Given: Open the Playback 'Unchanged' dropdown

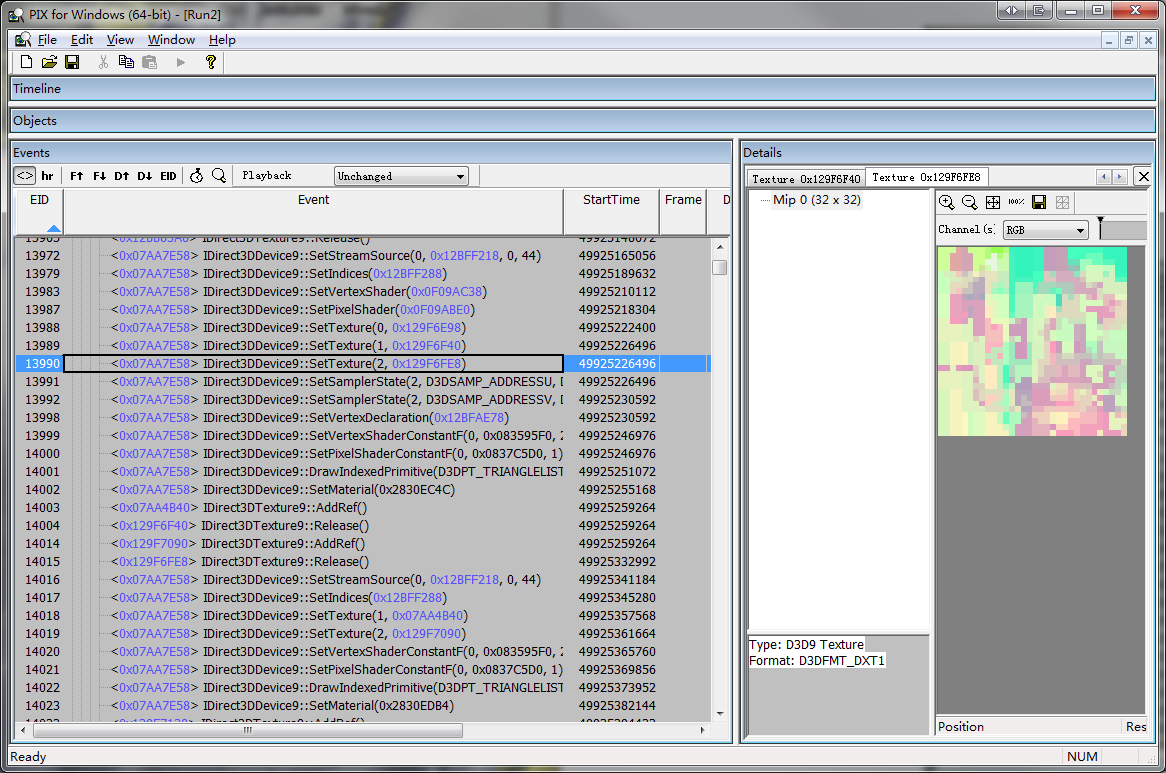Looking at the screenshot, I should click(401, 176).
